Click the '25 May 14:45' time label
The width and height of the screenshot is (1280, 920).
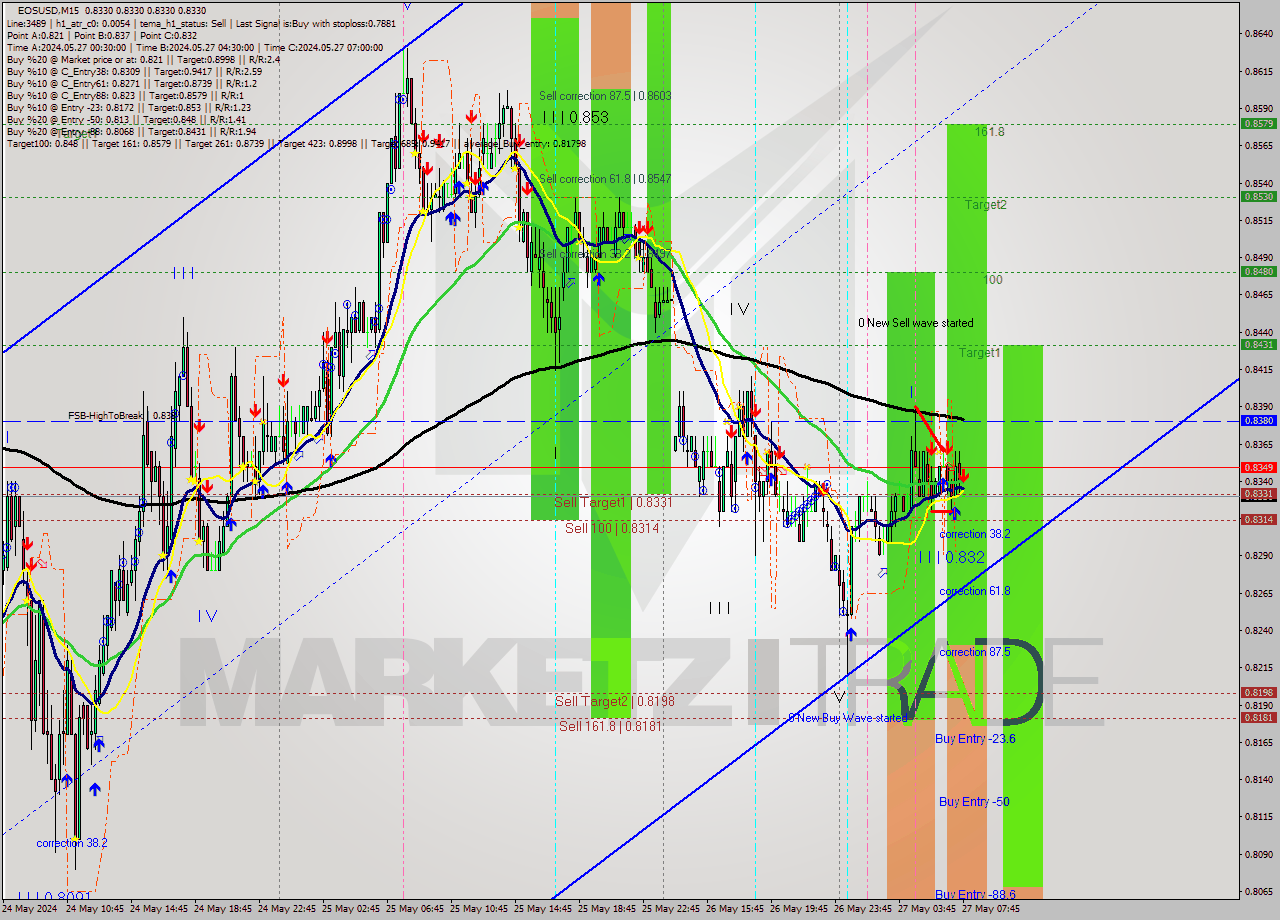click(x=544, y=909)
